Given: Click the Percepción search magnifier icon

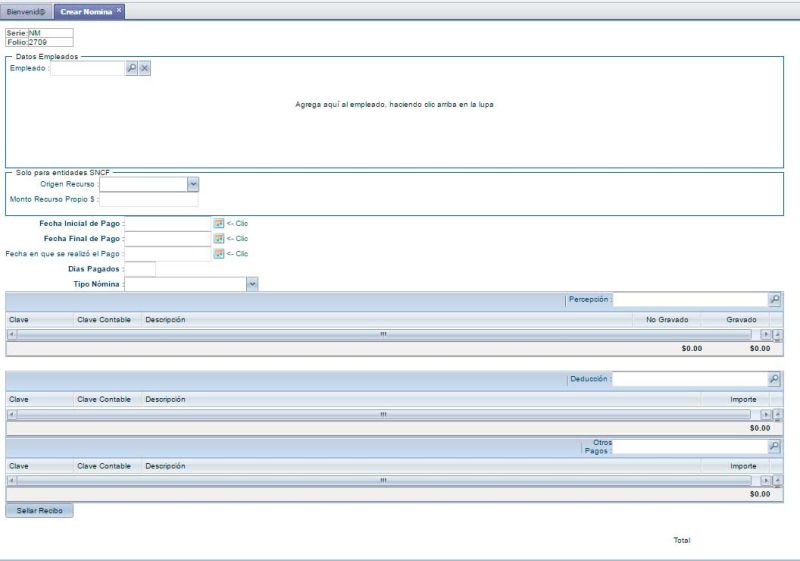Looking at the screenshot, I should (774, 299).
